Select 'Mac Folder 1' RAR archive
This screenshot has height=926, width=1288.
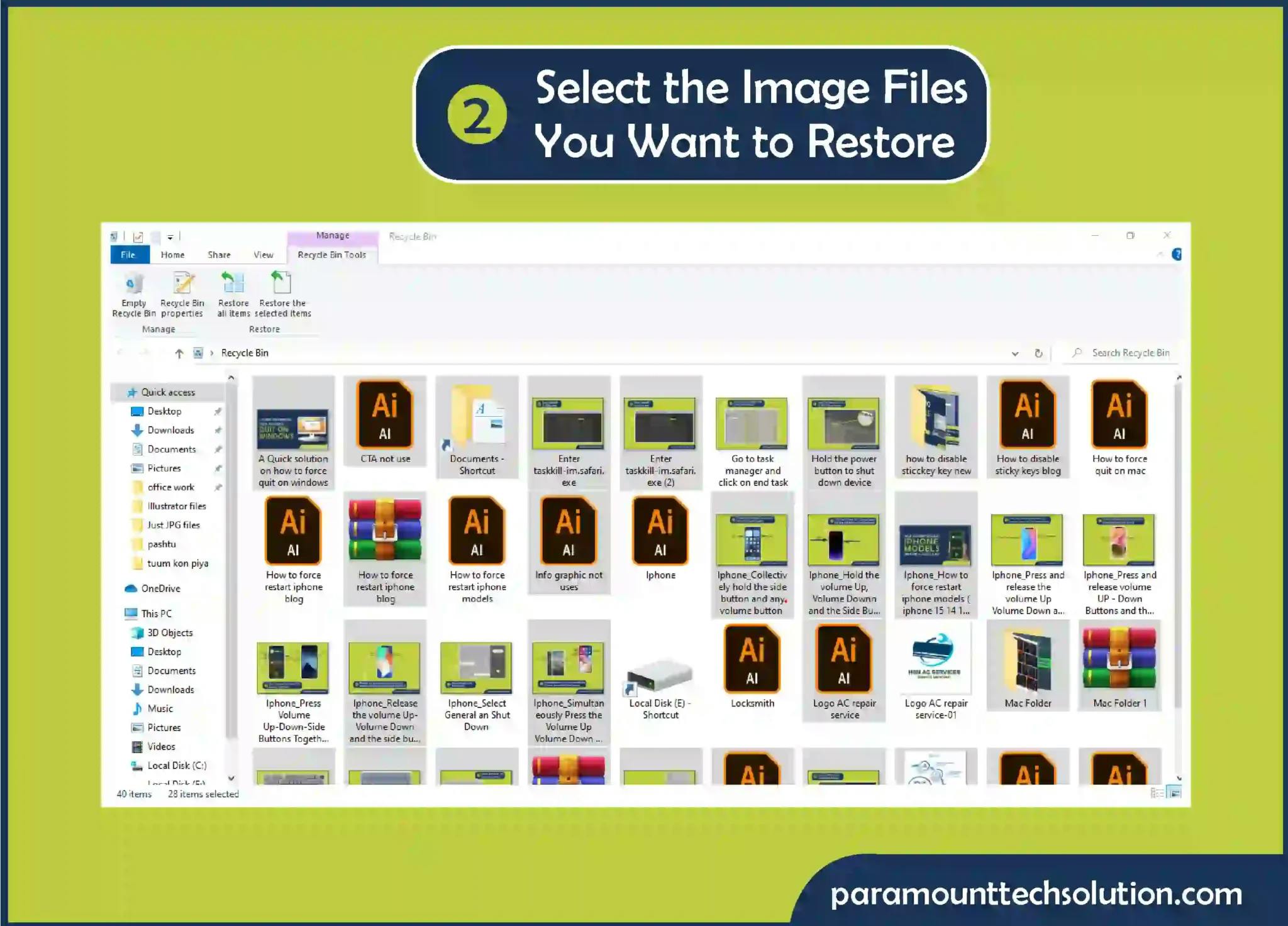(1119, 666)
